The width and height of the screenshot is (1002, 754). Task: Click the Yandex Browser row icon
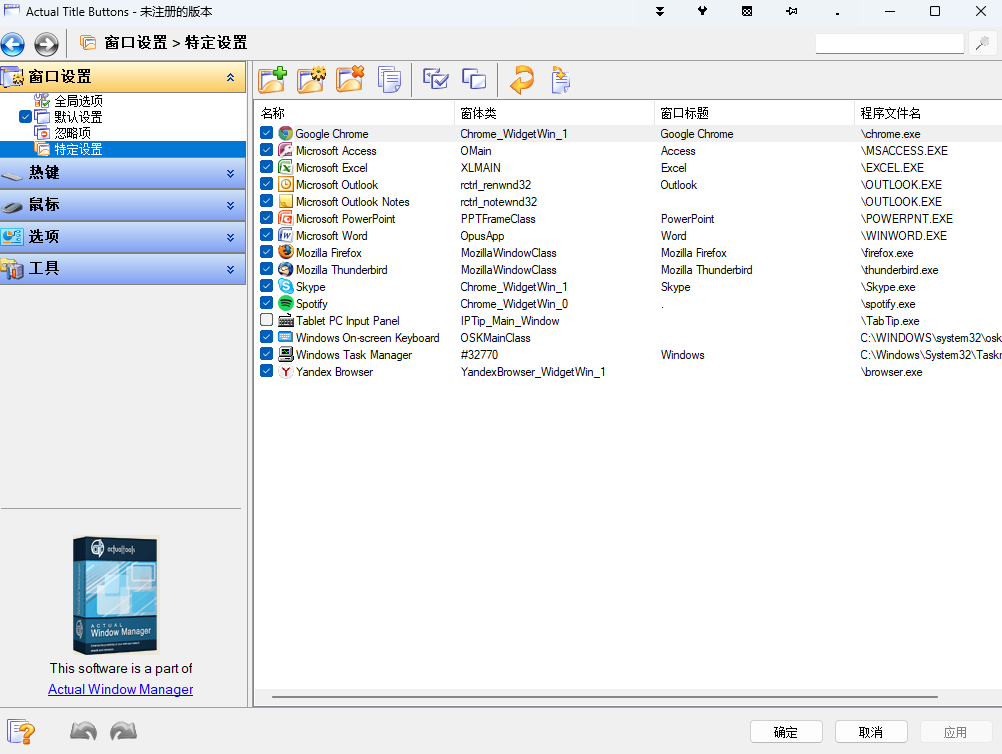coord(286,371)
